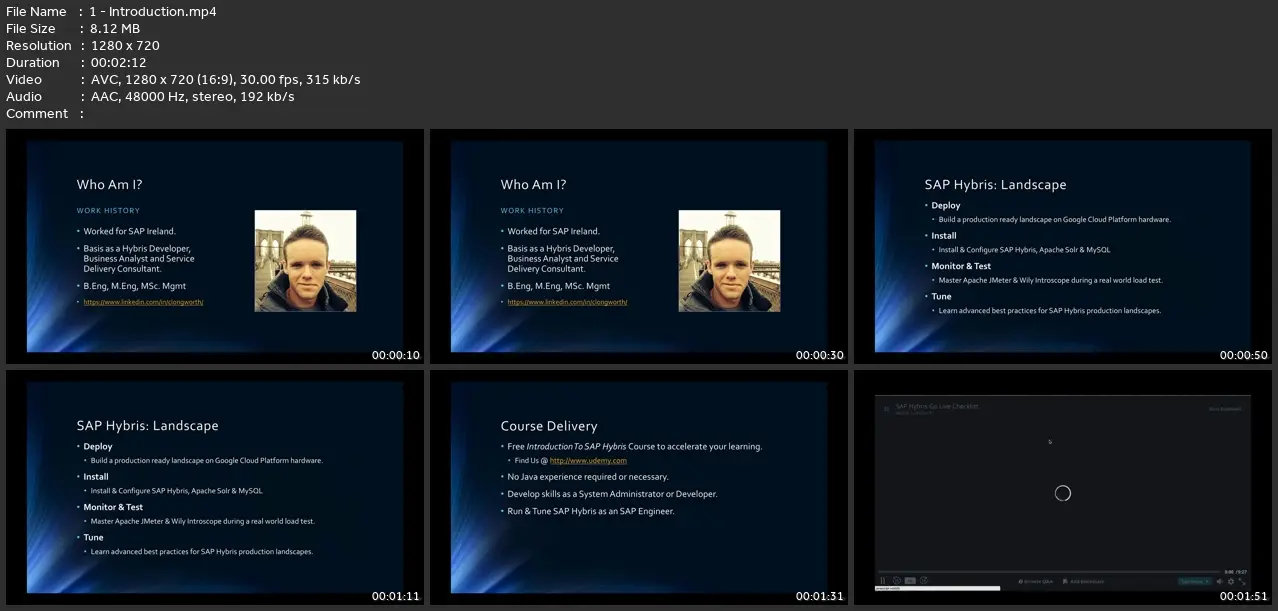The height and width of the screenshot is (611, 1278).
Task: Click the video progress bar in Udemy player
Action: click(1050, 572)
